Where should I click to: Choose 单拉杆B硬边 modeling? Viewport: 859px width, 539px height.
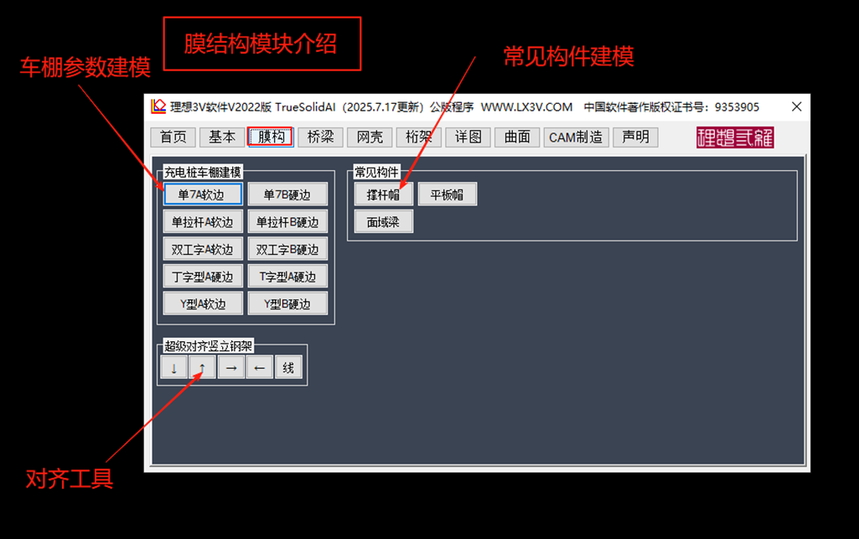pyautogui.click(x=288, y=222)
